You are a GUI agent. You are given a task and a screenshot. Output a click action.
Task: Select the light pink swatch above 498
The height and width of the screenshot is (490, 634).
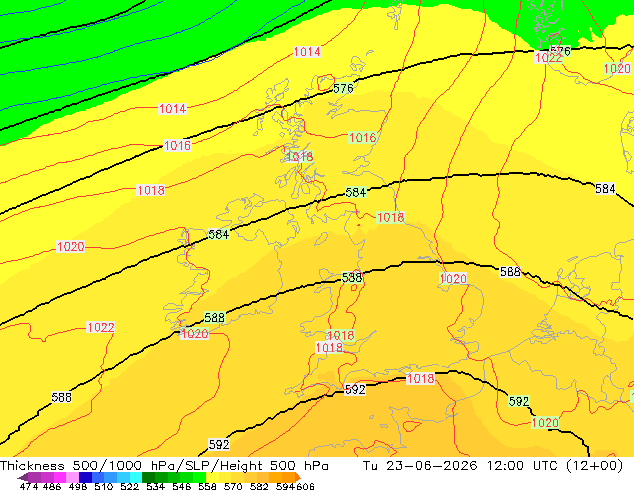tap(72, 477)
